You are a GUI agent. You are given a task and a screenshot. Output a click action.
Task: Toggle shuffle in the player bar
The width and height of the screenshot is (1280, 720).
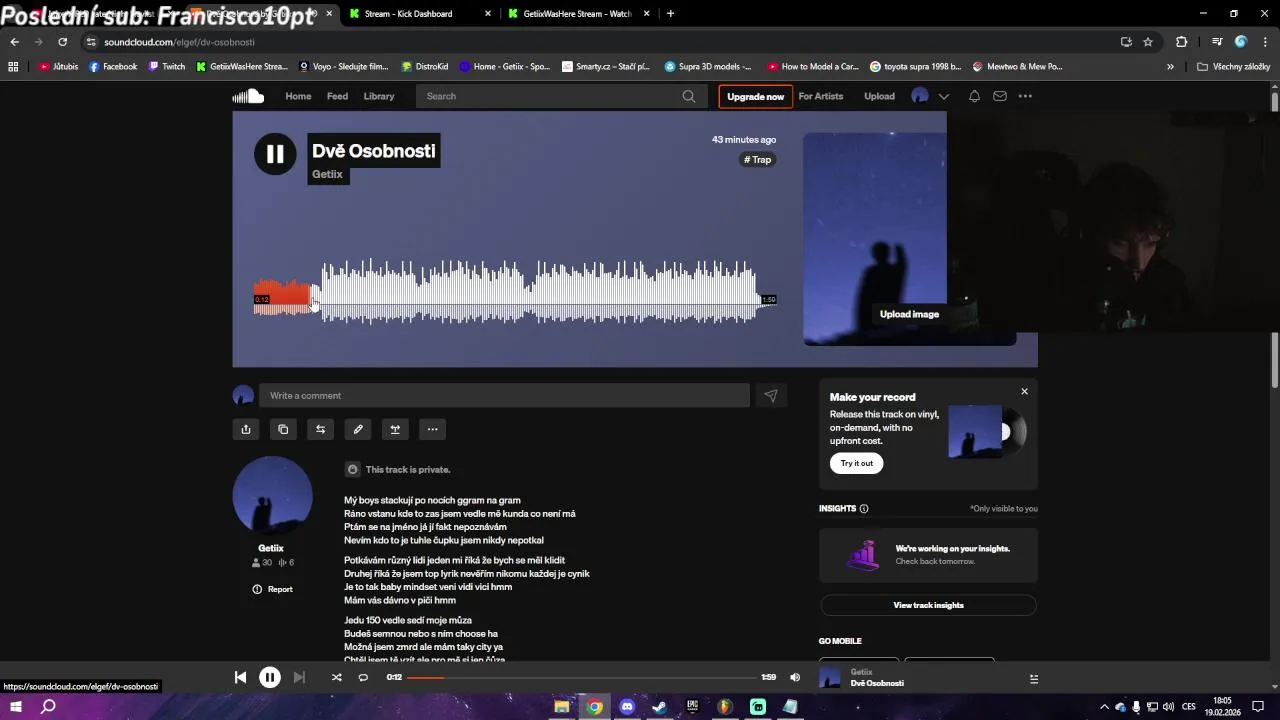(336, 677)
